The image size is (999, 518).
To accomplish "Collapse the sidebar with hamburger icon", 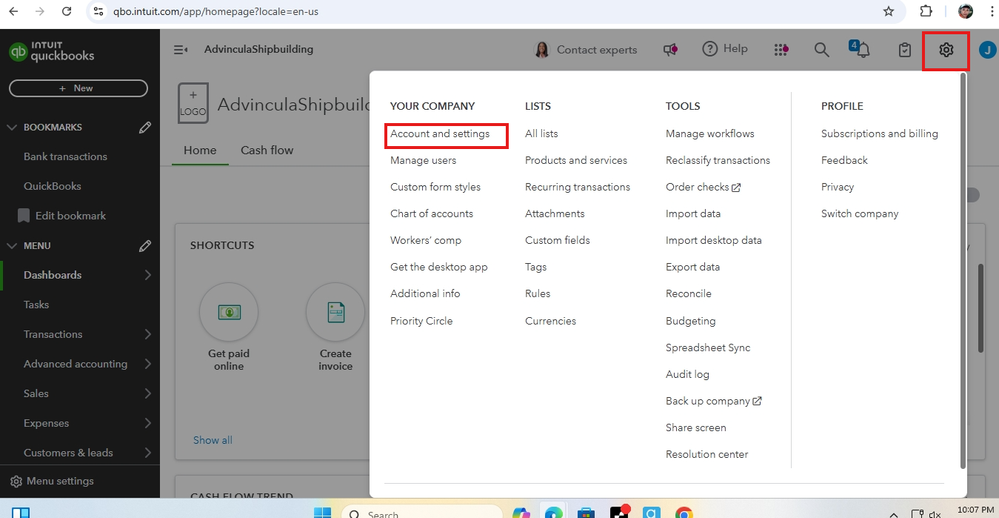I will pos(180,50).
